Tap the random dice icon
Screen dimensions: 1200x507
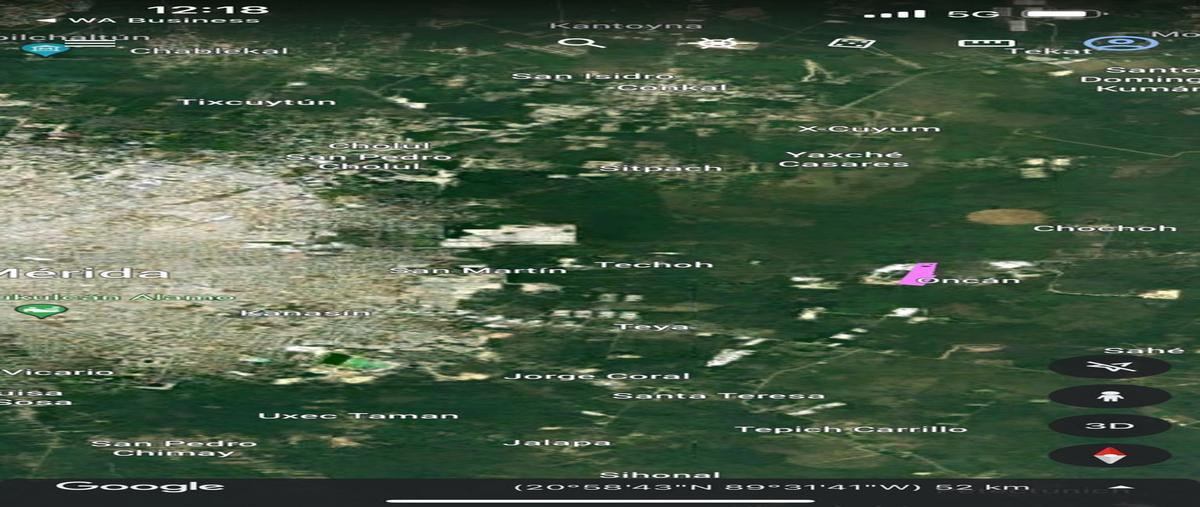(852, 43)
